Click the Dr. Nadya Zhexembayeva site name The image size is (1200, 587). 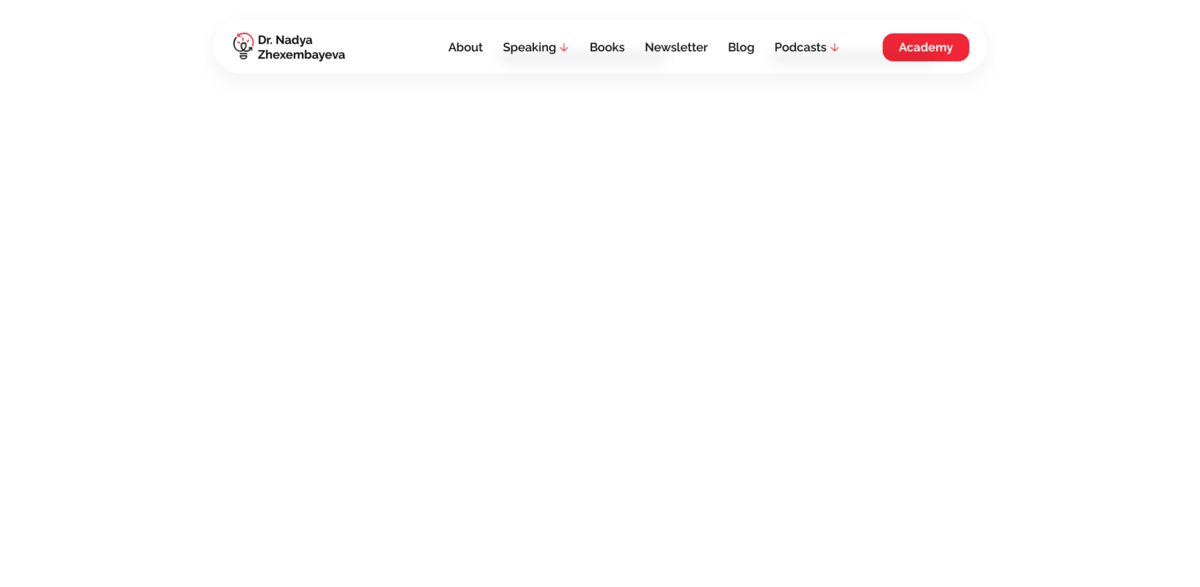300,47
